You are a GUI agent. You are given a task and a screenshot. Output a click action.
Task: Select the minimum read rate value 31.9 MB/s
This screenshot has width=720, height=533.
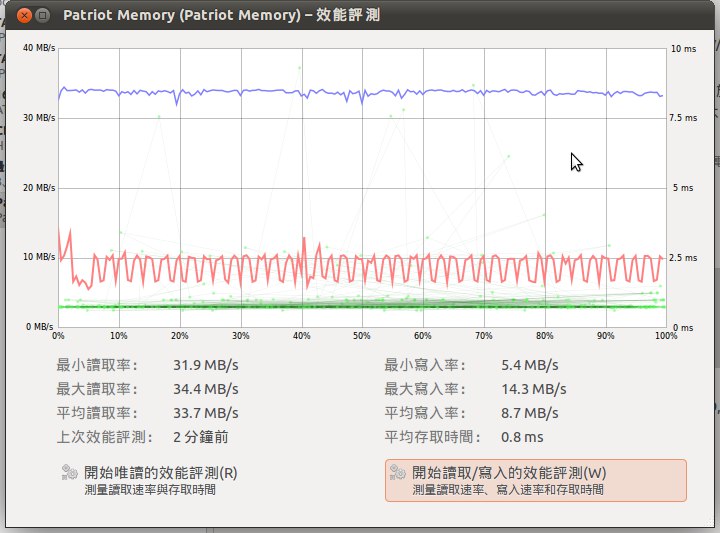click(x=206, y=365)
